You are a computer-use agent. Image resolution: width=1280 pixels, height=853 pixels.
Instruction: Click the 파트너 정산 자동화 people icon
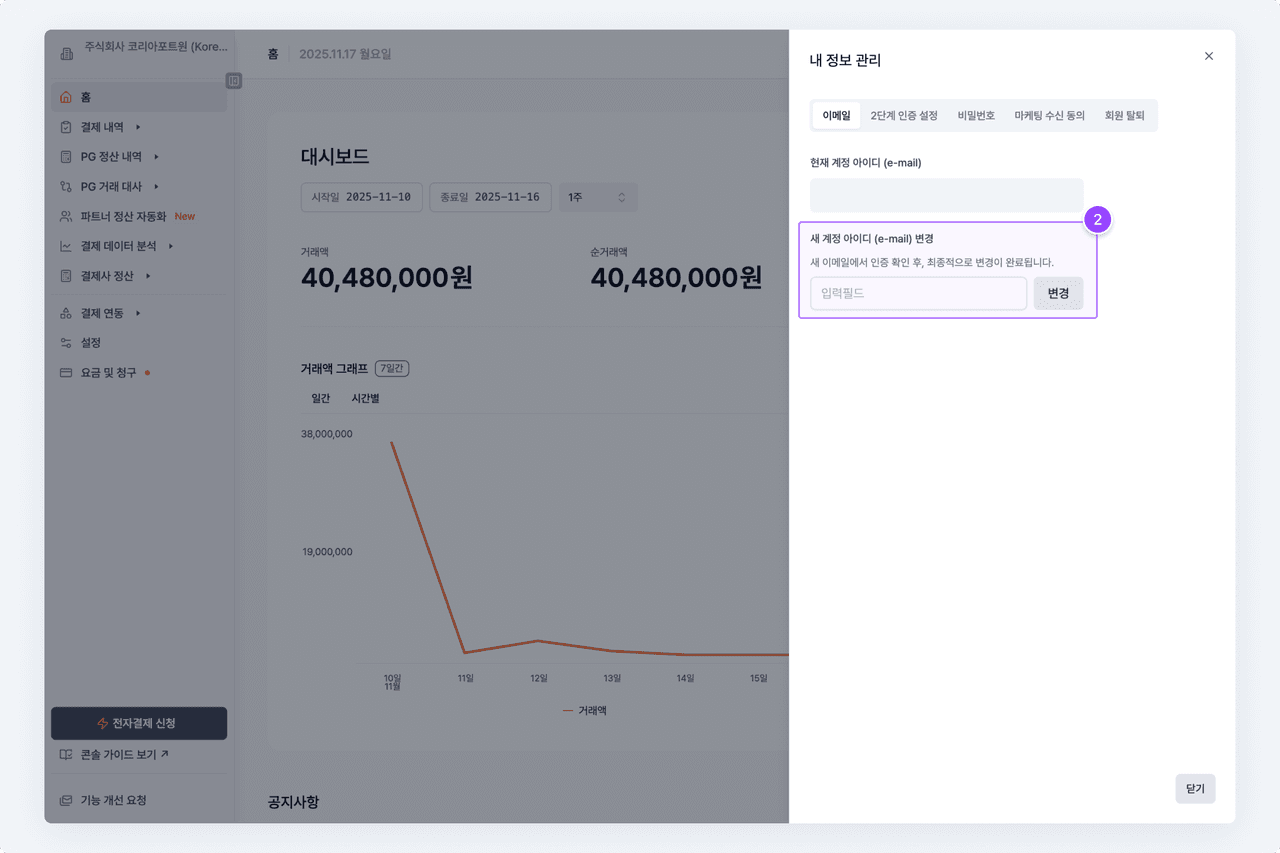click(x=66, y=216)
